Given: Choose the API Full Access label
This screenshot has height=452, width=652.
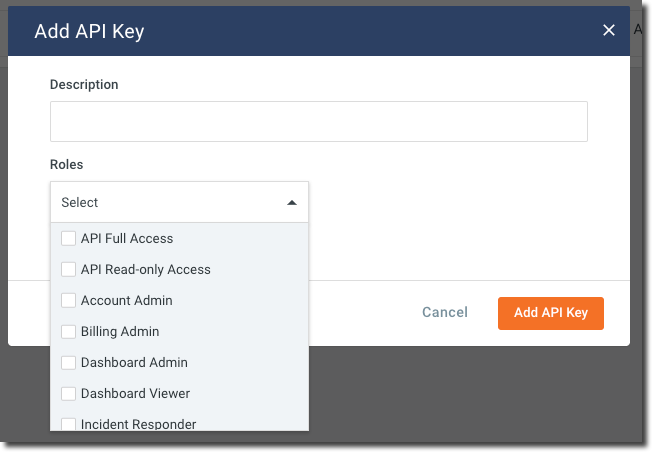Looking at the screenshot, I should point(127,238).
